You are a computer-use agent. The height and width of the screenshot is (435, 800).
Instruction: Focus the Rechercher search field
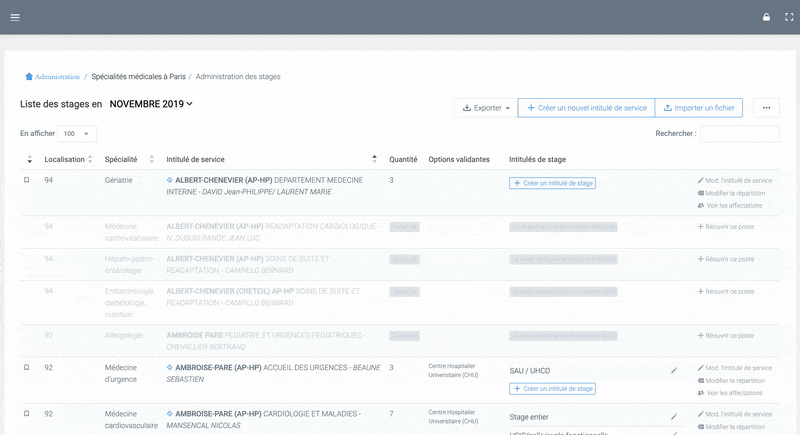point(739,133)
